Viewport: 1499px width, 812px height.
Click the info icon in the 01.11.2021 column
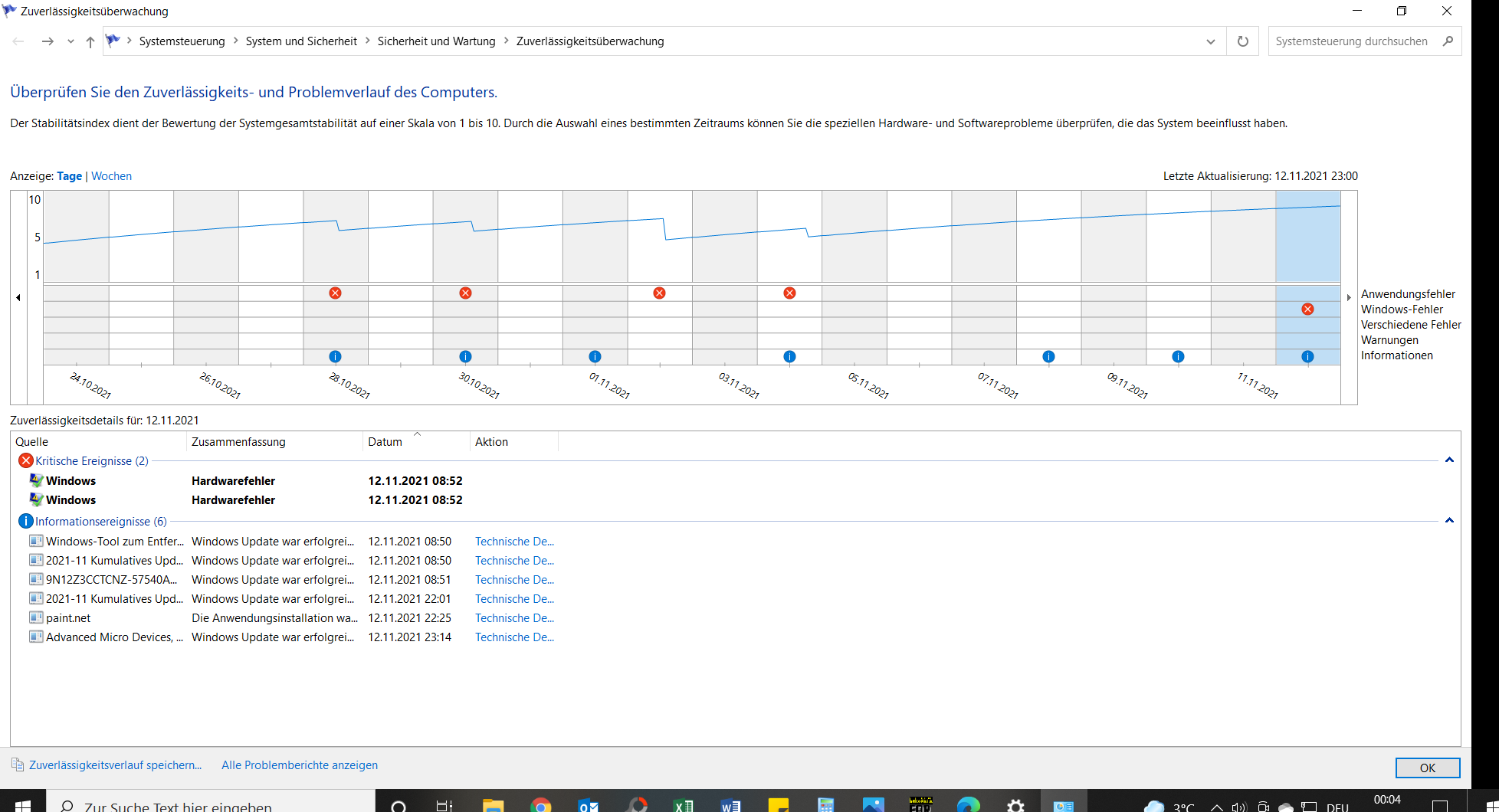[x=595, y=357]
